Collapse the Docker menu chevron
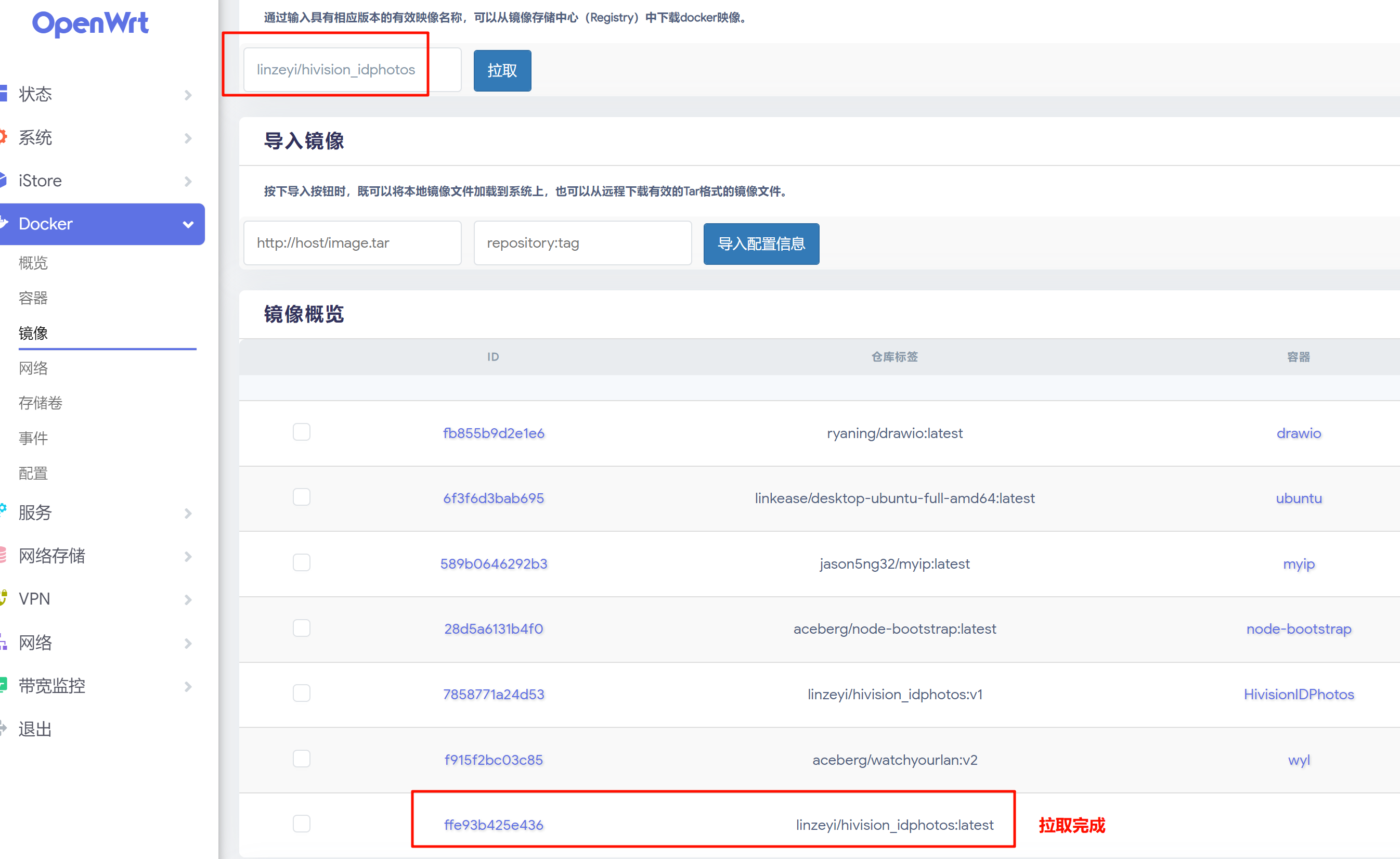This screenshot has width=1400, height=859. pyautogui.click(x=188, y=225)
